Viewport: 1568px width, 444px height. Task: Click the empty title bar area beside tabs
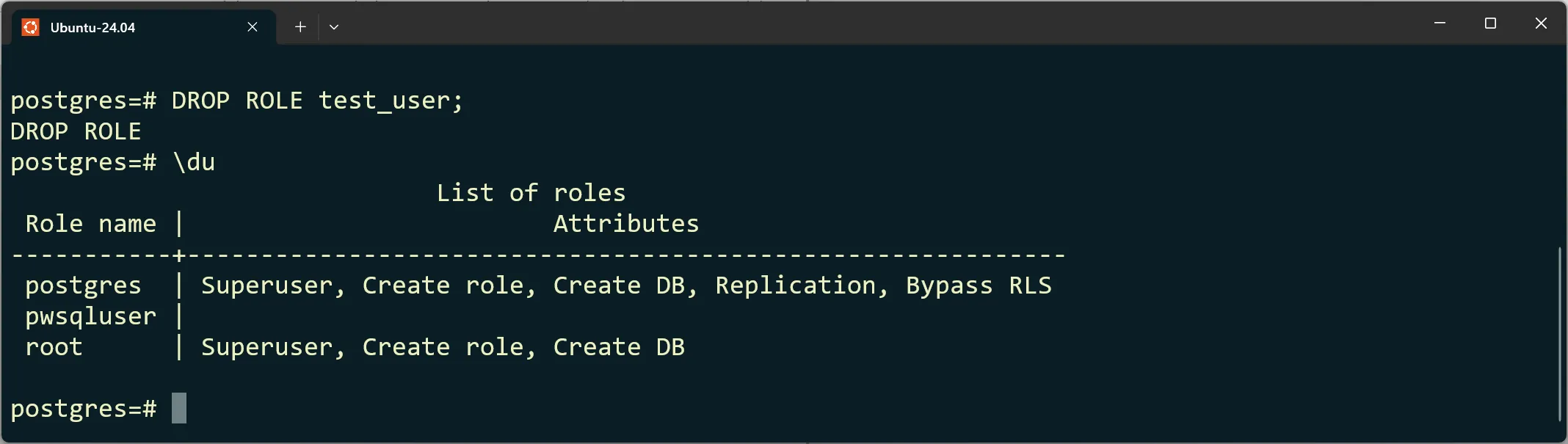[x=881, y=23]
